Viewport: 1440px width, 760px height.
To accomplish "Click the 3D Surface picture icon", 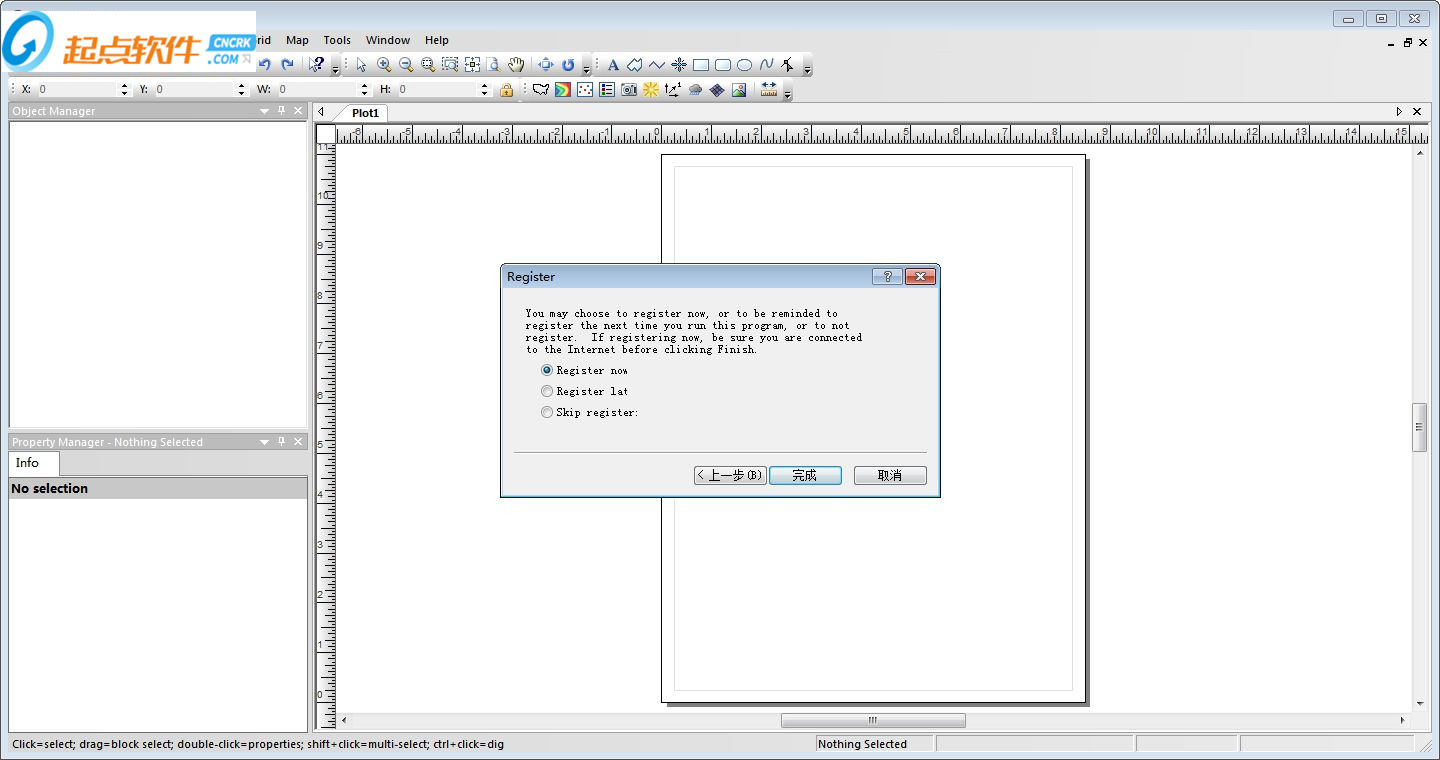I will coord(739,90).
